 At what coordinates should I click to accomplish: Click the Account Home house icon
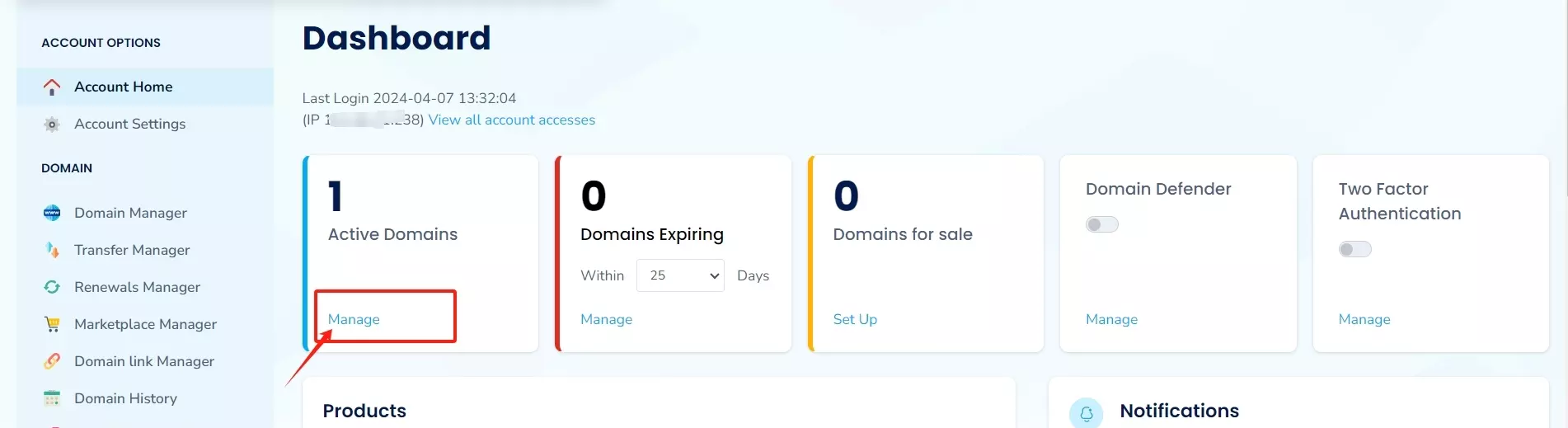[52, 87]
